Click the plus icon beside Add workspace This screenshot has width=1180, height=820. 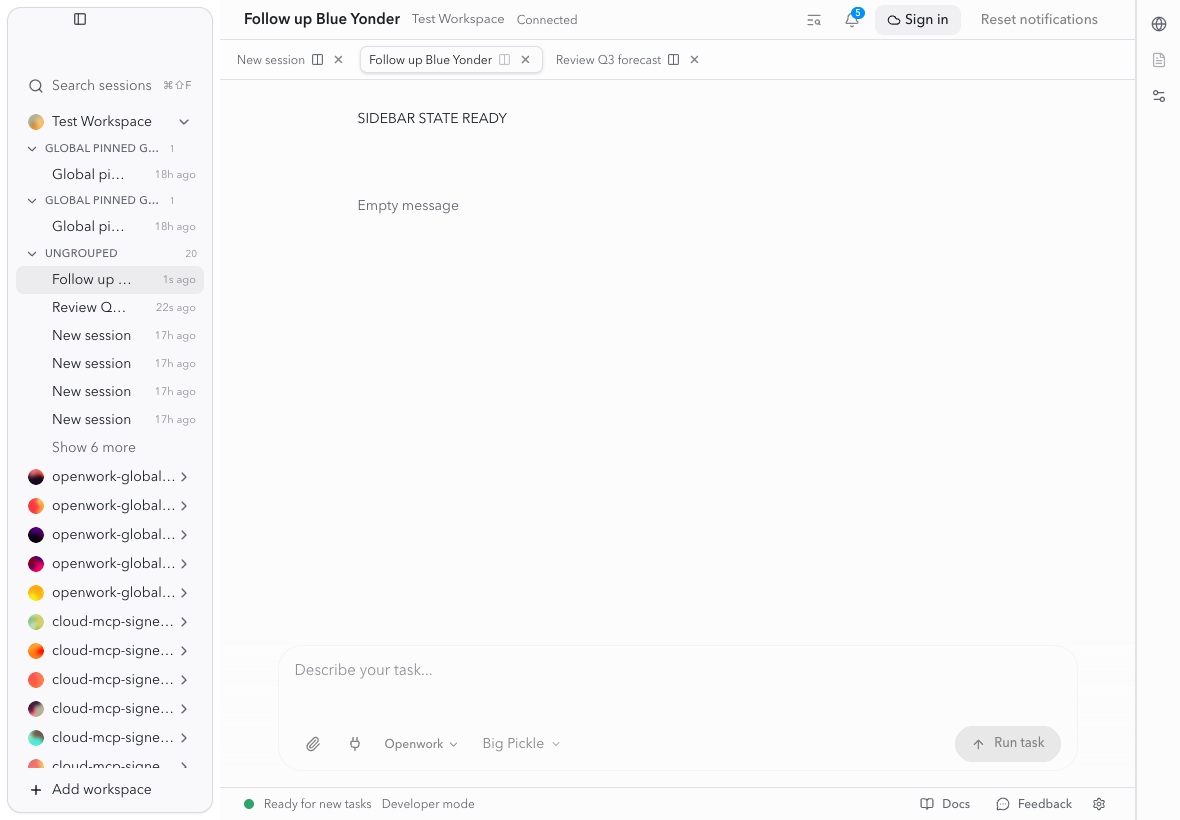tap(35, 790)
